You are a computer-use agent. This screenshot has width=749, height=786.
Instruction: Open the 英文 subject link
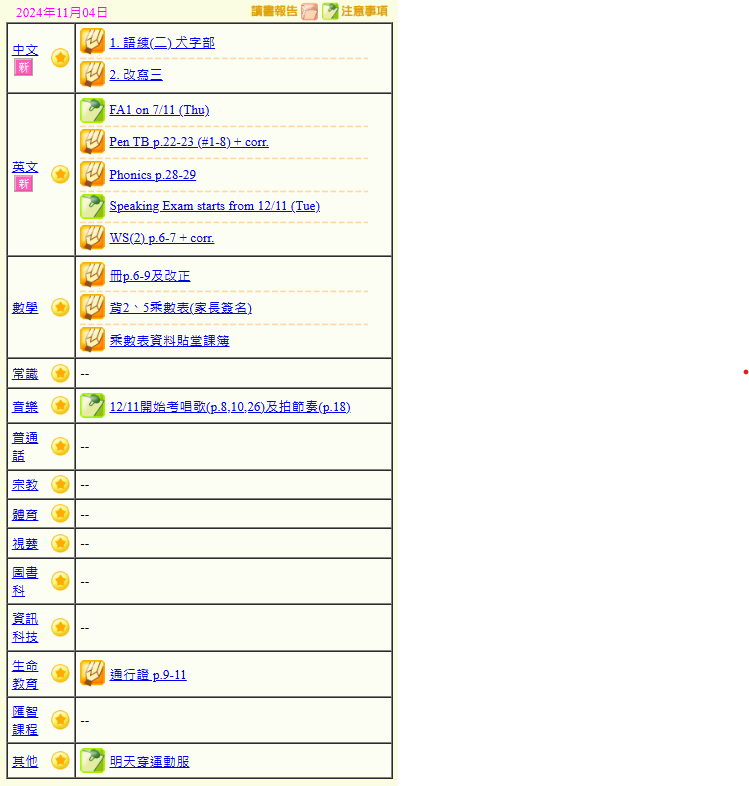25,167
